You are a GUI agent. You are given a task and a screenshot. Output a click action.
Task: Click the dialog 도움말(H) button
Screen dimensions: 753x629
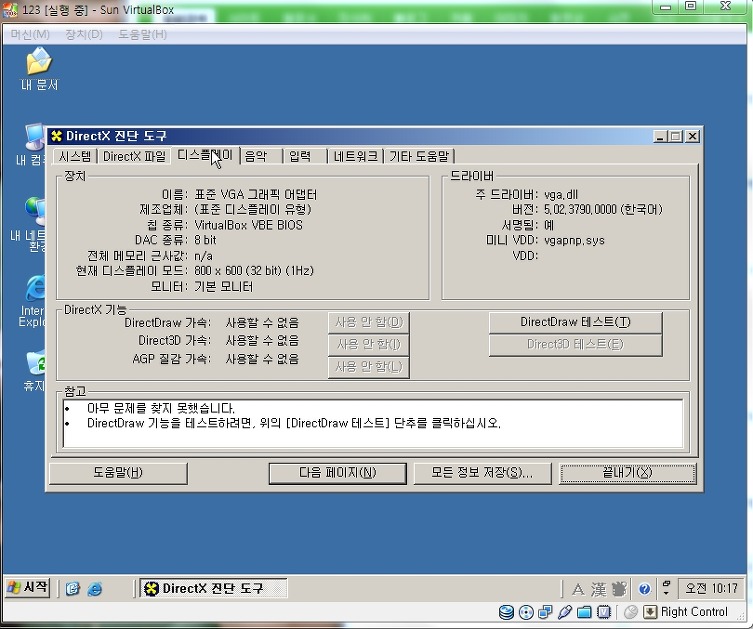click(x=118, y=473)
